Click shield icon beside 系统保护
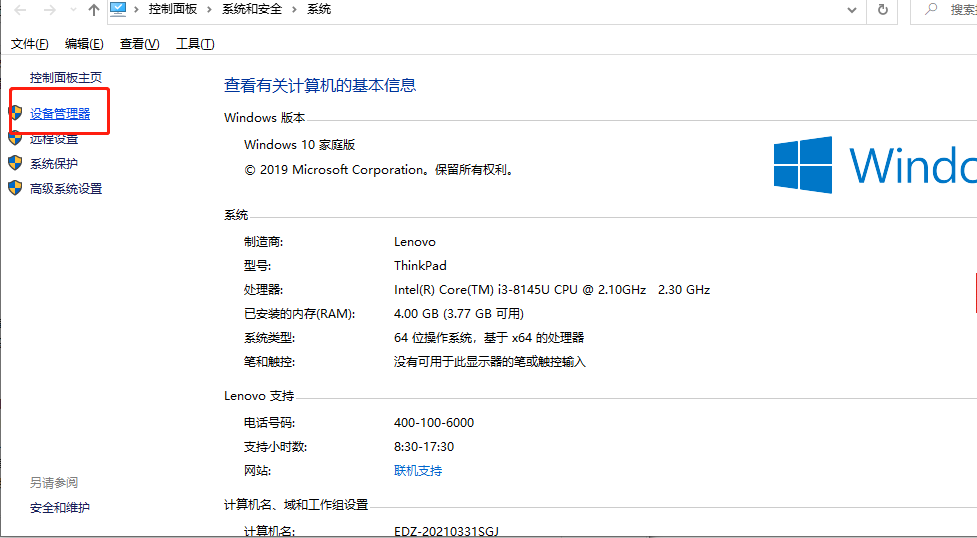977x538 pixels. [x=16, y=163]
